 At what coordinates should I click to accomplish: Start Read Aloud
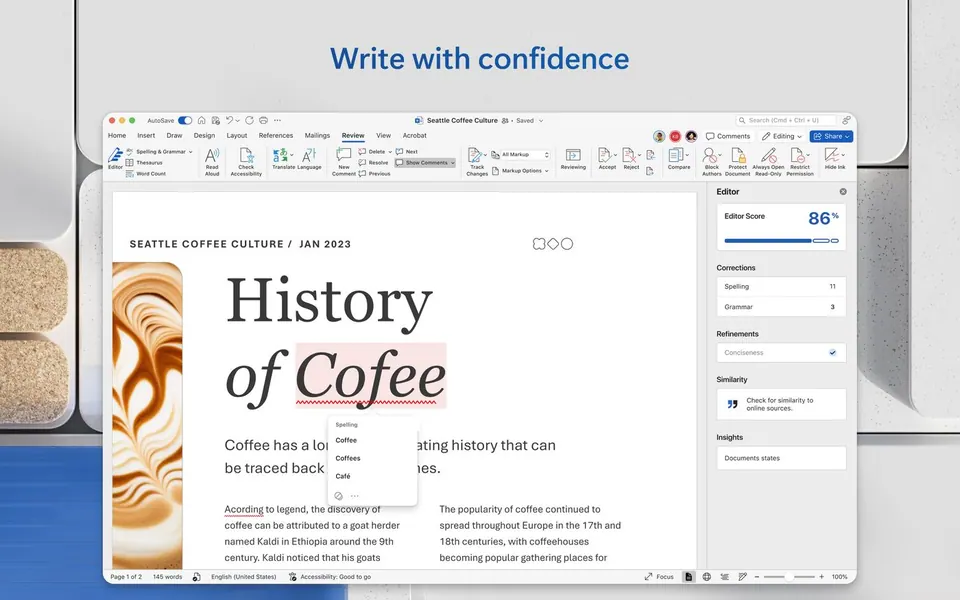[x=212, y=162]
